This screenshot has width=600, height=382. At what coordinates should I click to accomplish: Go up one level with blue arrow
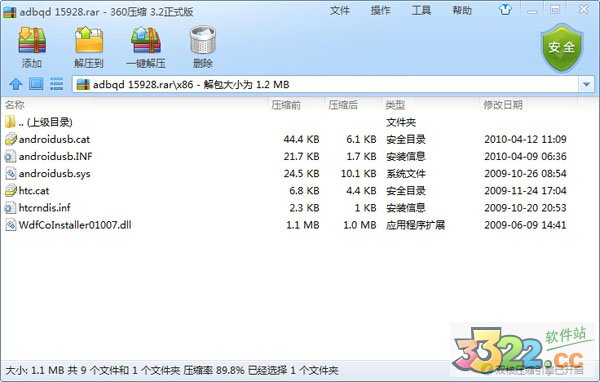[x=16, y=84]
